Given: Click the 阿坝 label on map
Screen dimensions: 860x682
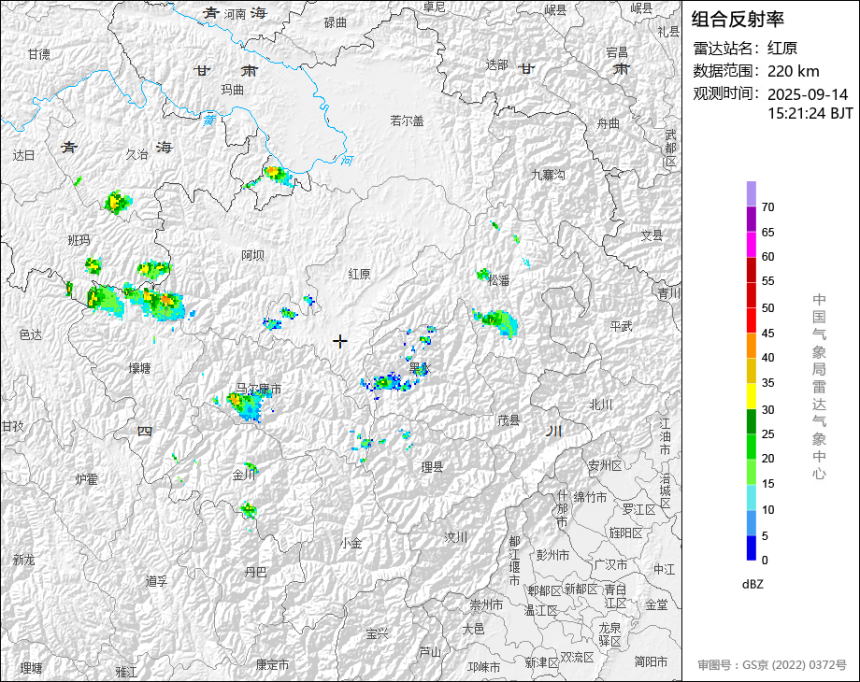Looking at the screenshot, I should tap(253, 255).
